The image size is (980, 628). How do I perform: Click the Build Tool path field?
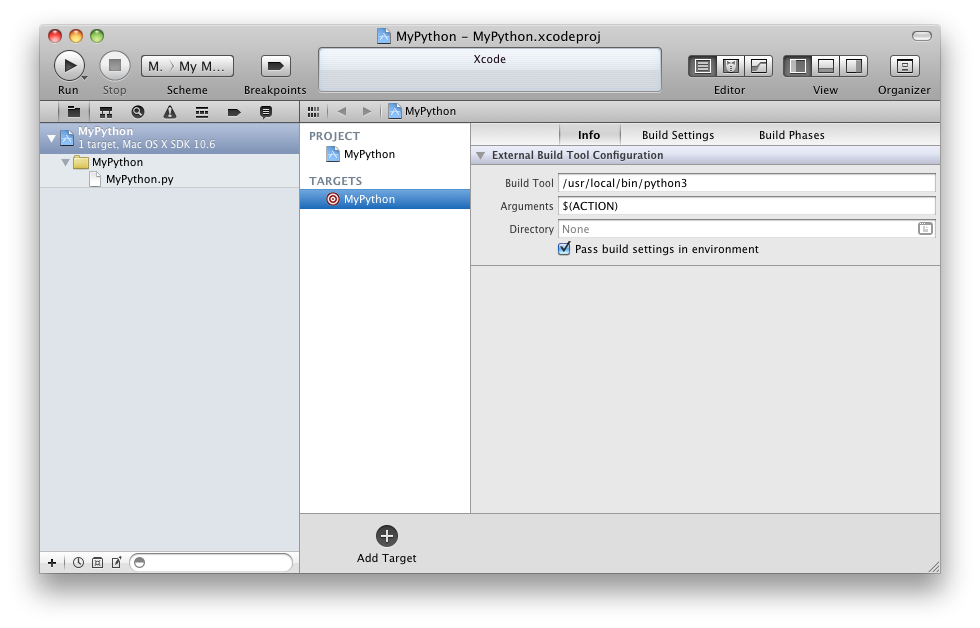(747, 183)
